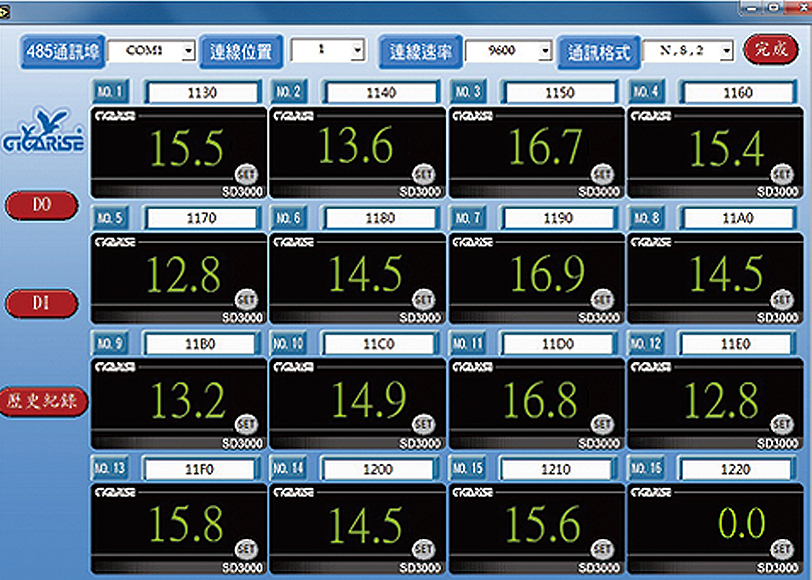Click the NO. 16 label
812x580 pixels.
pos(646,468)
